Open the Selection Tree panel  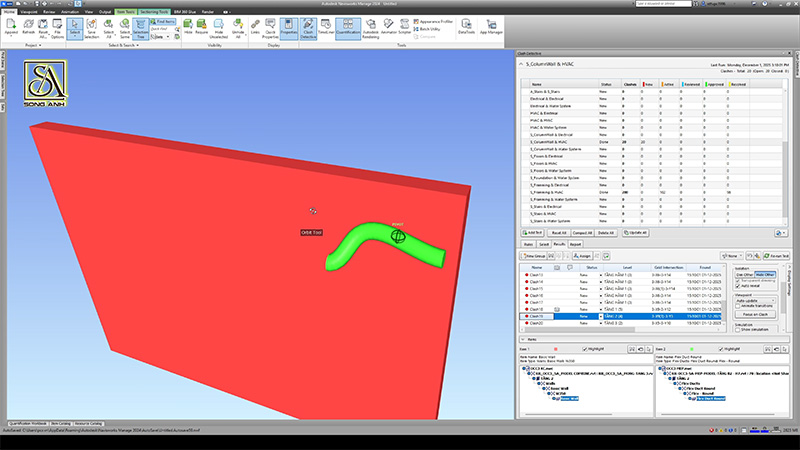140,33
